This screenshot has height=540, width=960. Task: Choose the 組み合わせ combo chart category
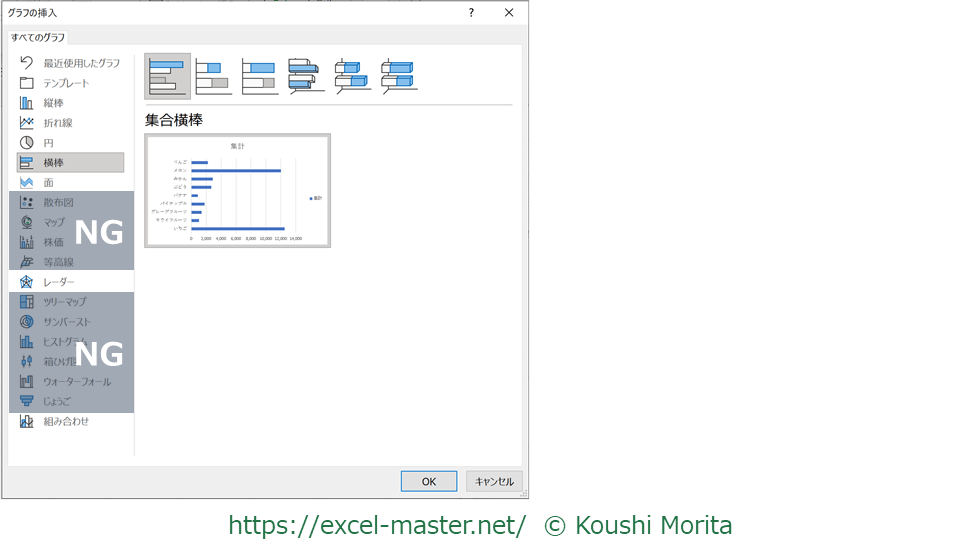point(66,421)
